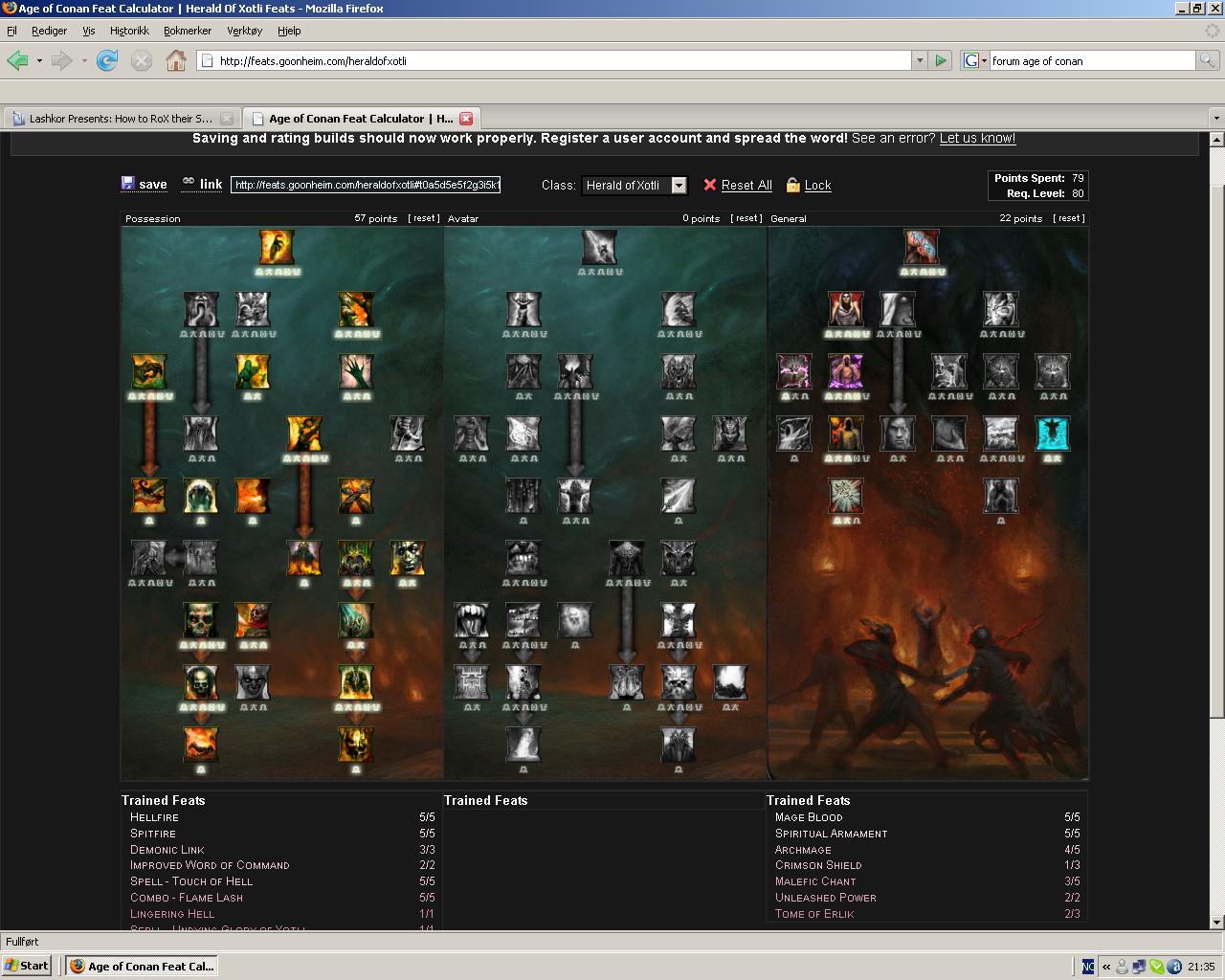Click the link build button
1225x980 pixels.
click(202, 184)
